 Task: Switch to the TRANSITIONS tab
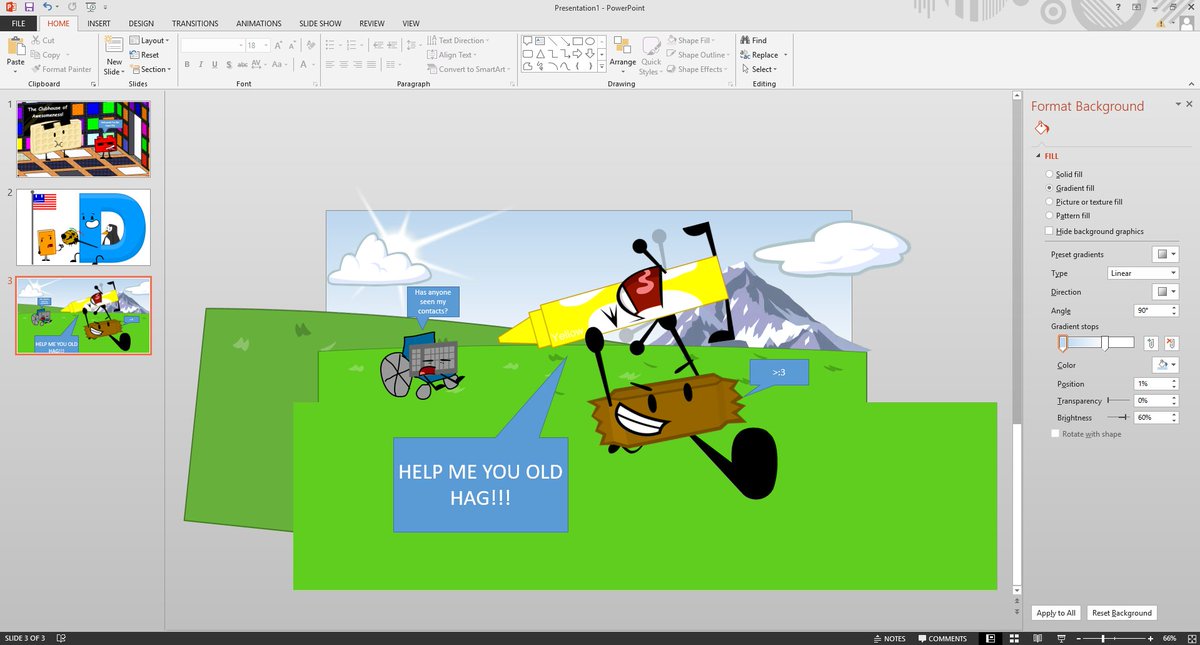195,23
